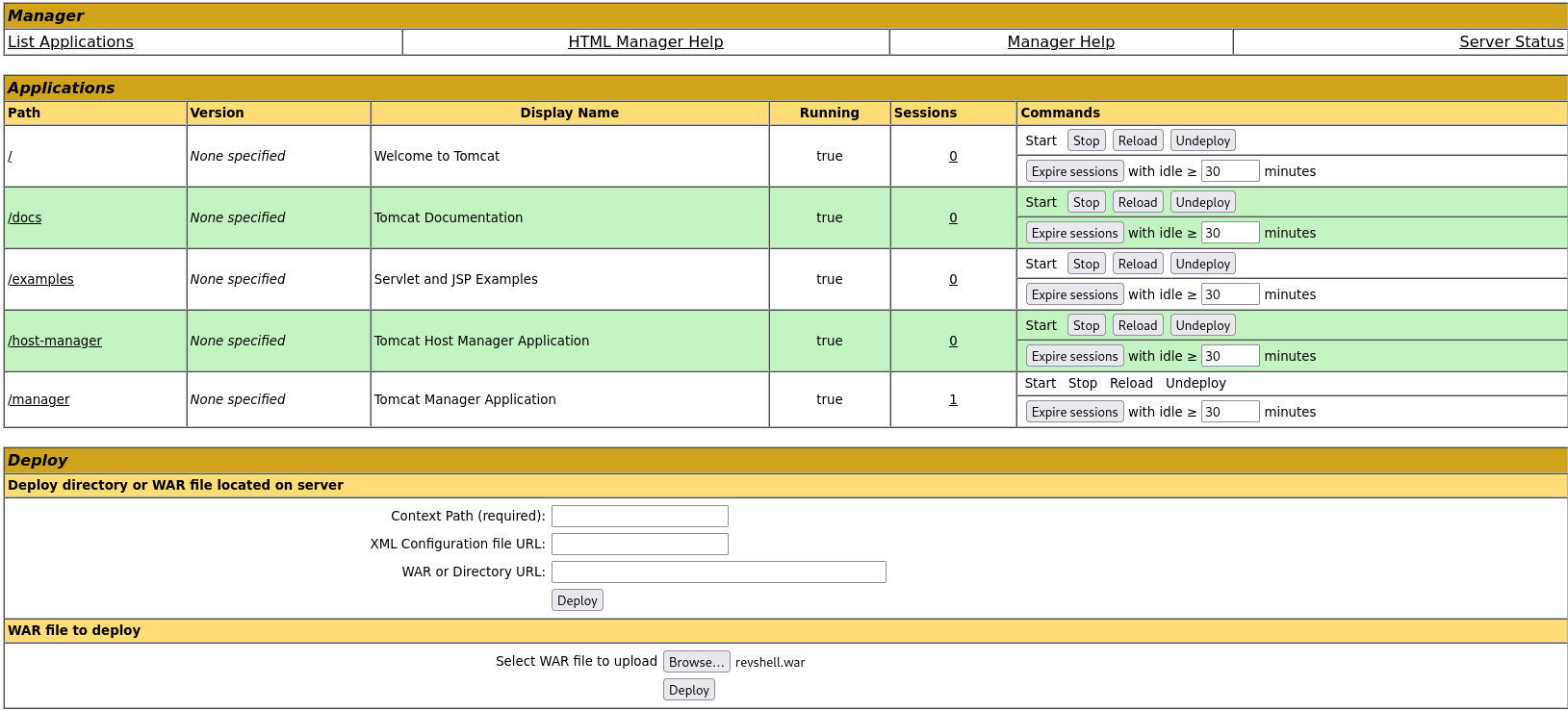Image resolution: width=1568 pixels, height=711 pixels.
Task: Open the root / application path link
Action: [x=10, y=156]
